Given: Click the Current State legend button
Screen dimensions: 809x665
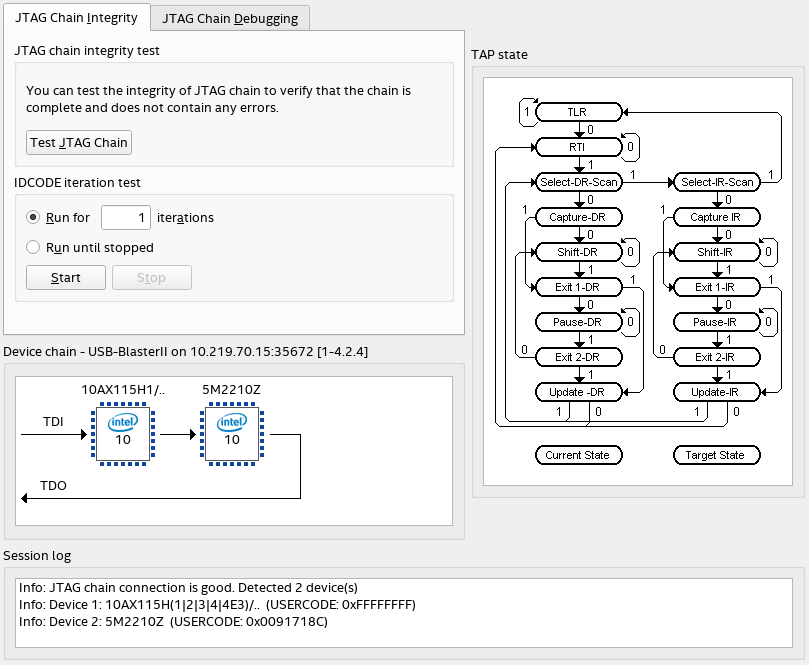Looking at the screenshot, I should click(x=578, y=455).
